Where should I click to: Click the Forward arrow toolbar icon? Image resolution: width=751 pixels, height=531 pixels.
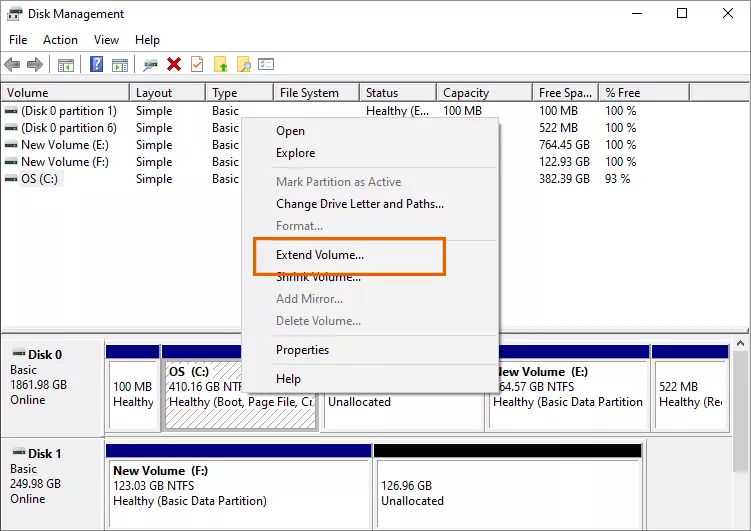click(35, 65)
